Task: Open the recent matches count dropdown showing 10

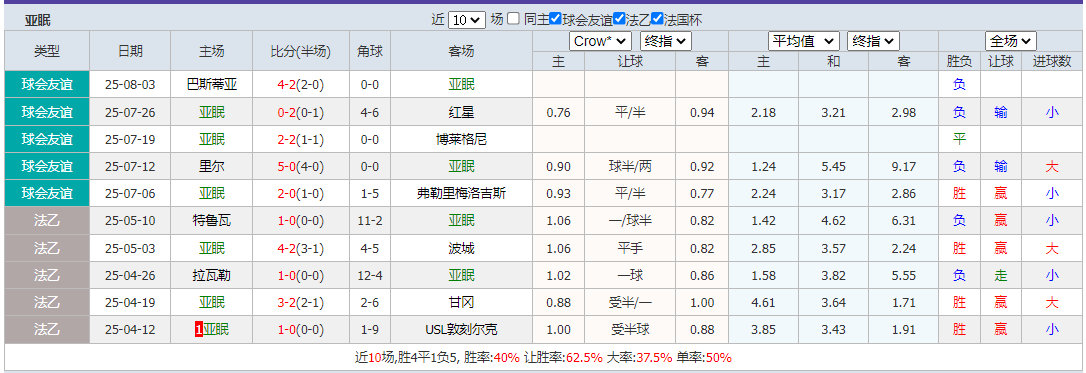Action: pyautogui.click(x=467, y=20)
